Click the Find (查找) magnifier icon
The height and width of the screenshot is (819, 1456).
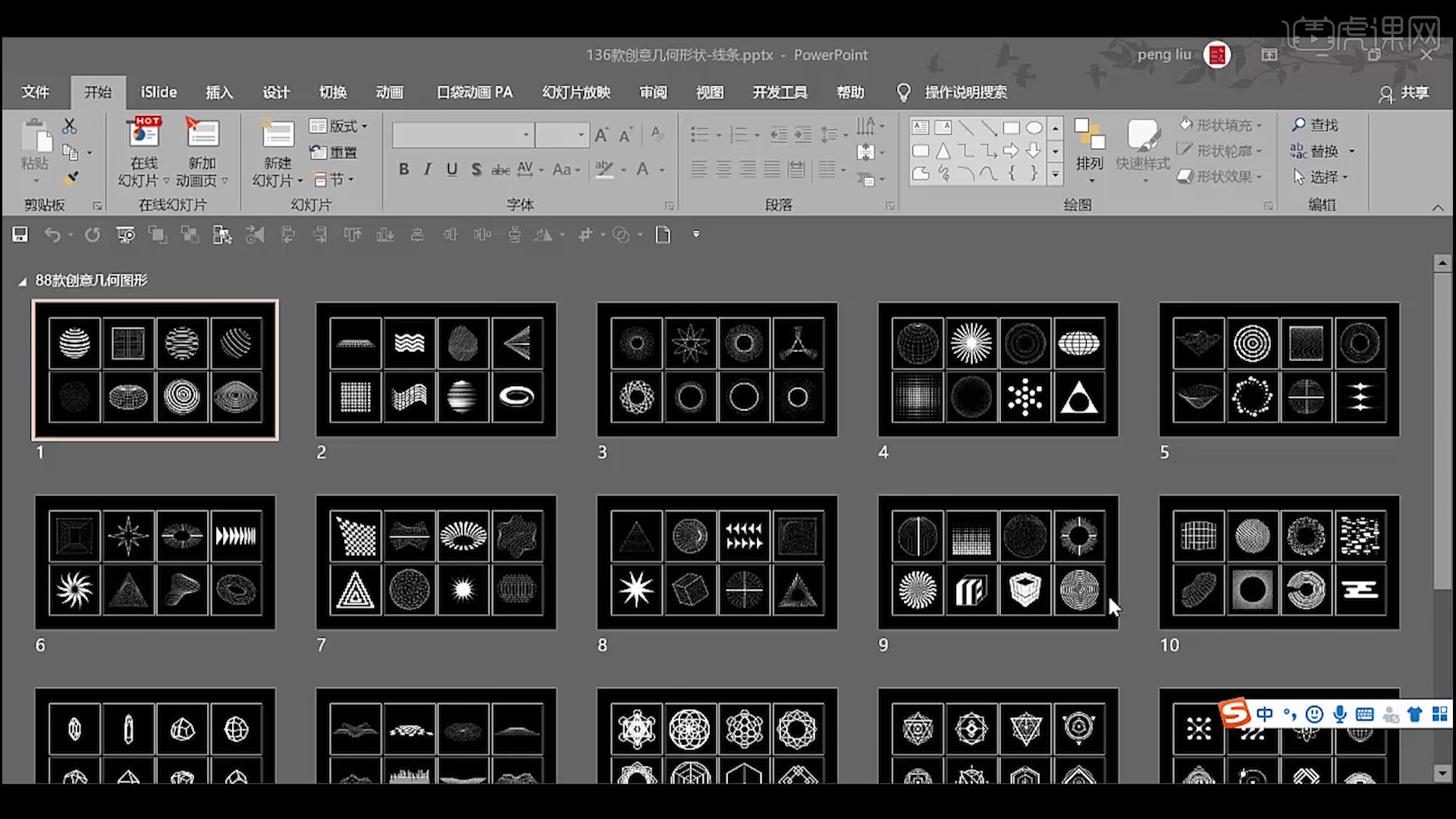pos(1299,124)
